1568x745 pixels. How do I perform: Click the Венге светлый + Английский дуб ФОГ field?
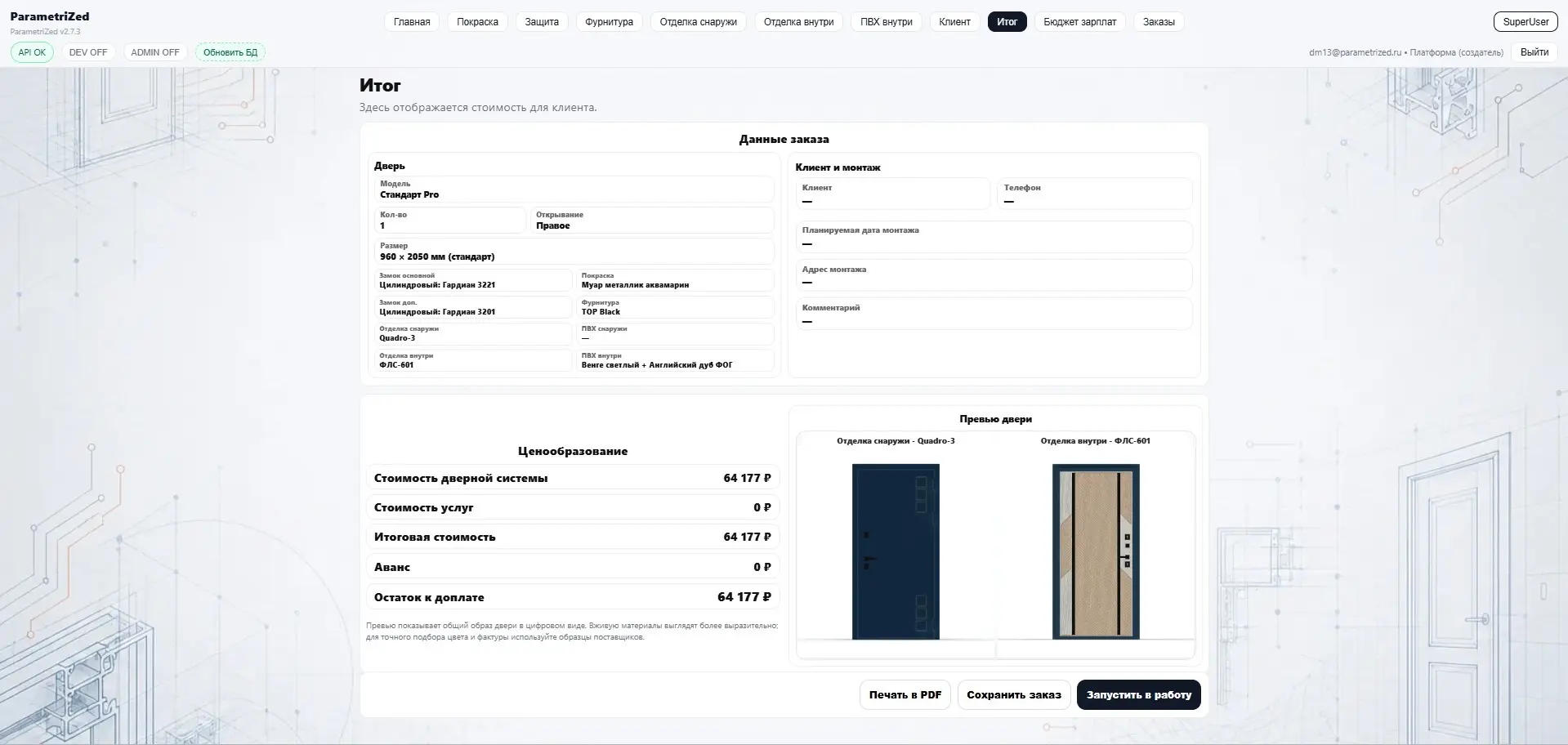(675, 361)
